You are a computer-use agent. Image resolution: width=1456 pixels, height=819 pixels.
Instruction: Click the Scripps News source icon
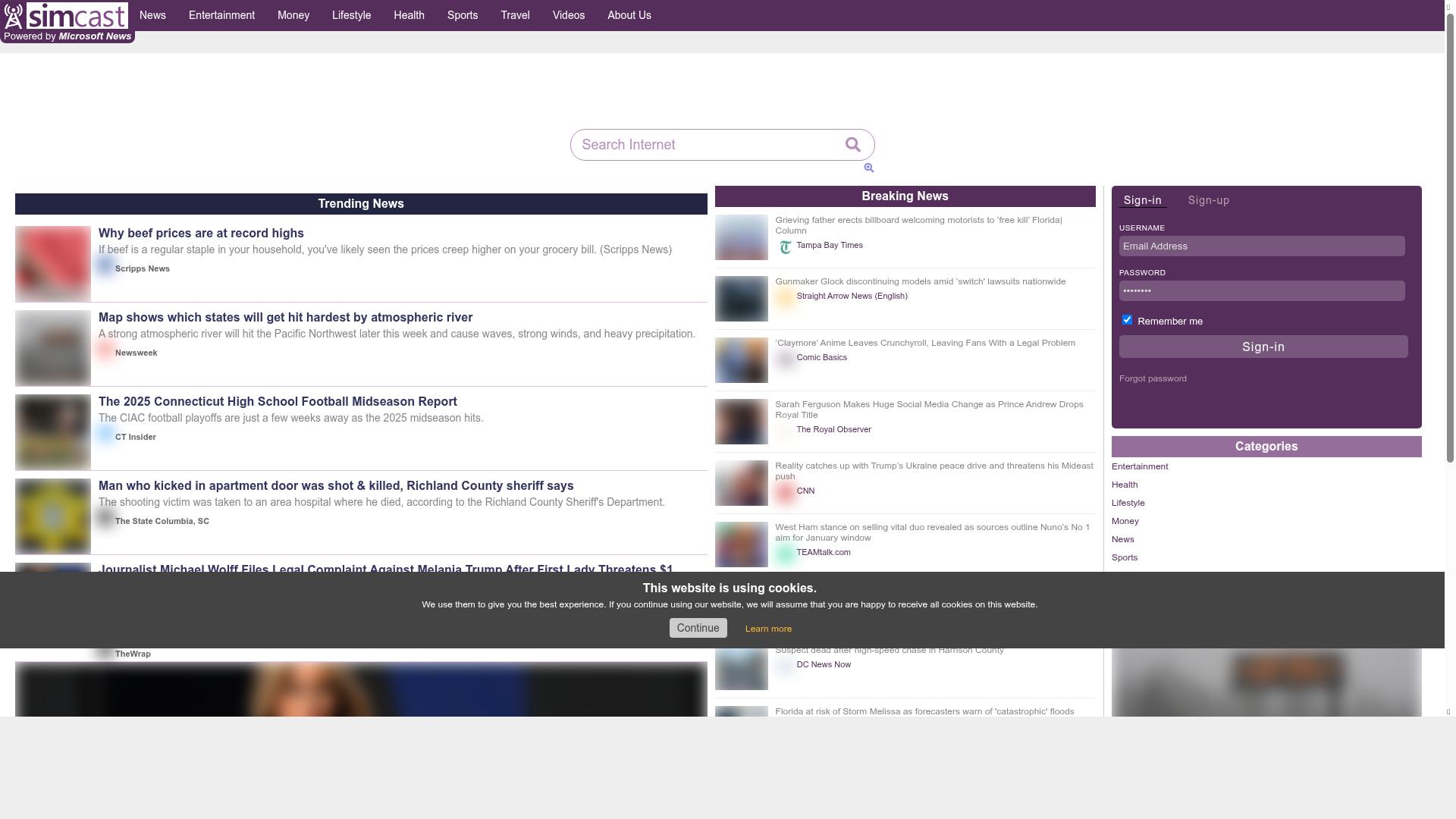tap(106, 266)
